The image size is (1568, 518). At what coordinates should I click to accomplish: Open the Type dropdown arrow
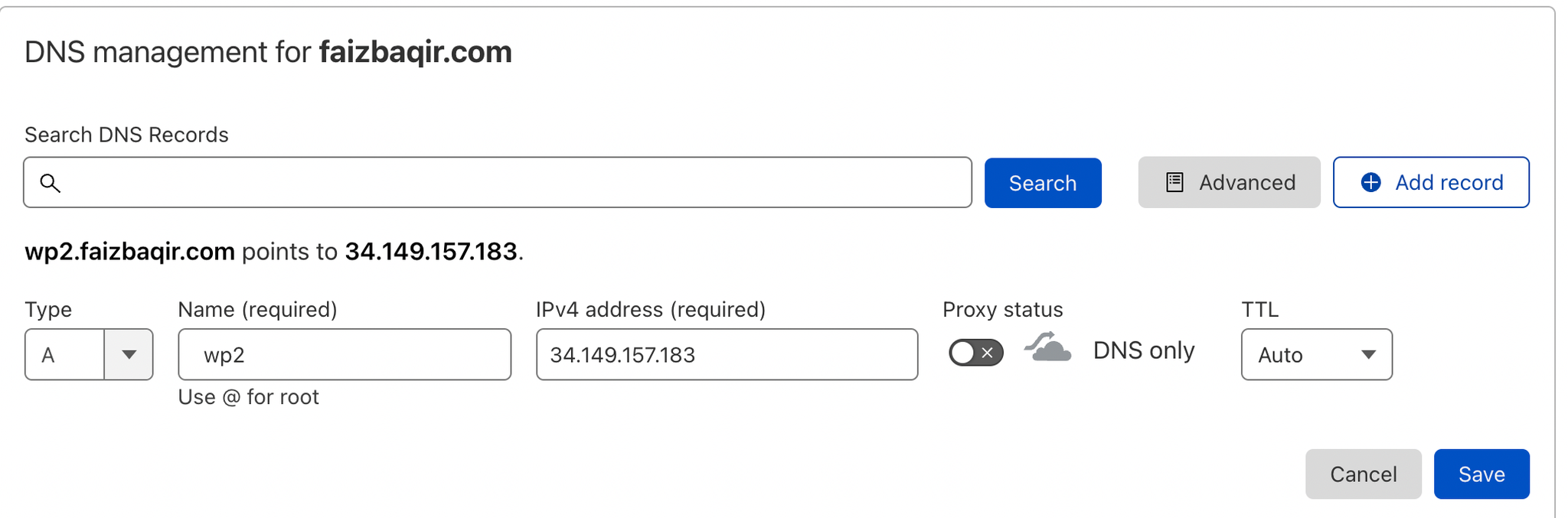click(129, 354)
